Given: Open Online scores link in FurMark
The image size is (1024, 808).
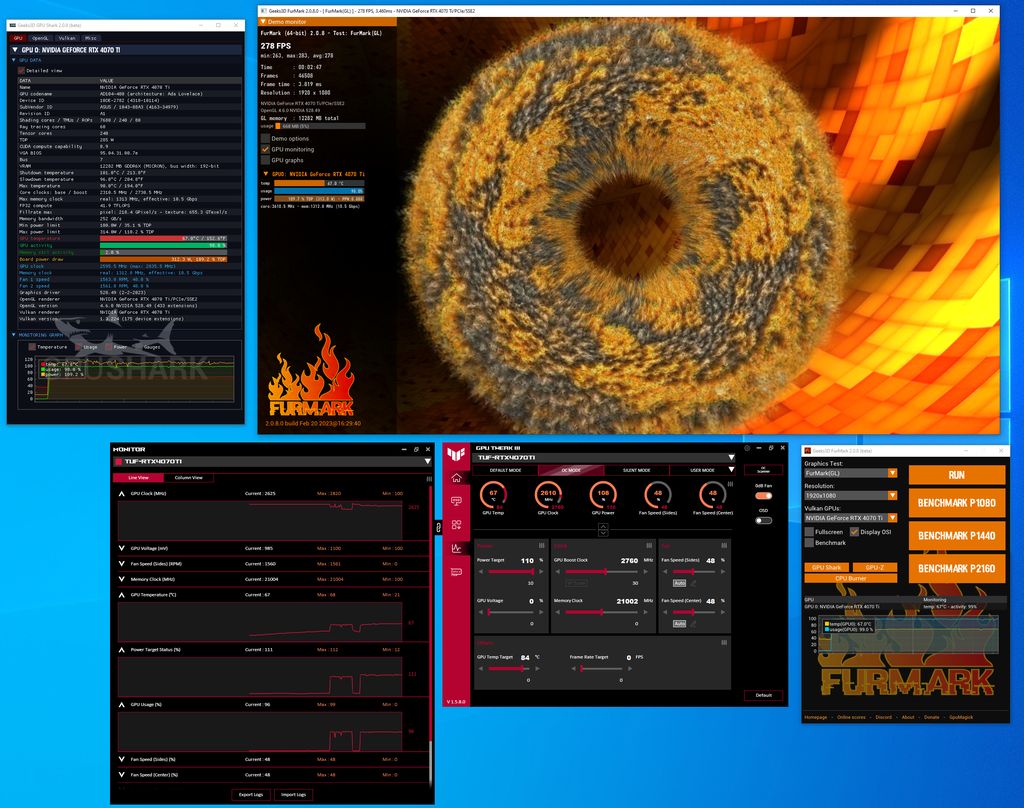Looking at the screenshot, I should click(x=851, y=717).
